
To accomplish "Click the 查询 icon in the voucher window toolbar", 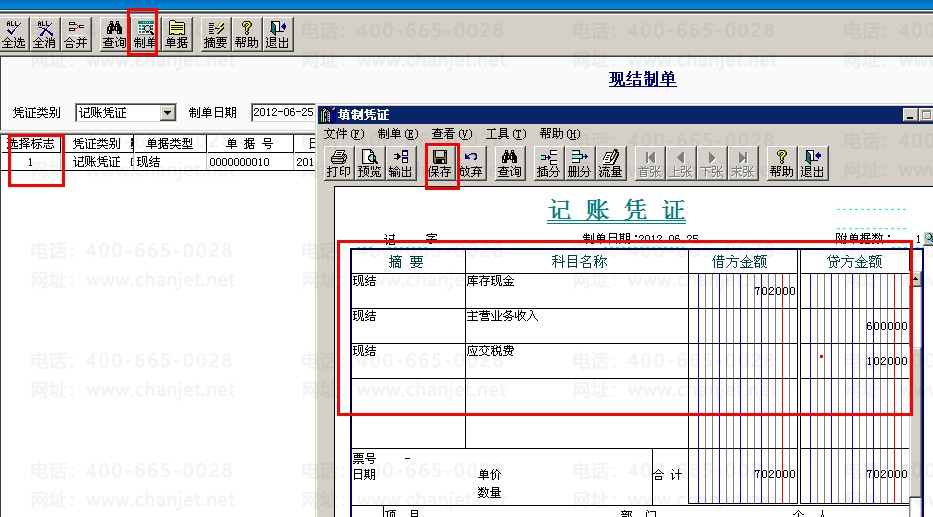I will click(x=509, y=164).
